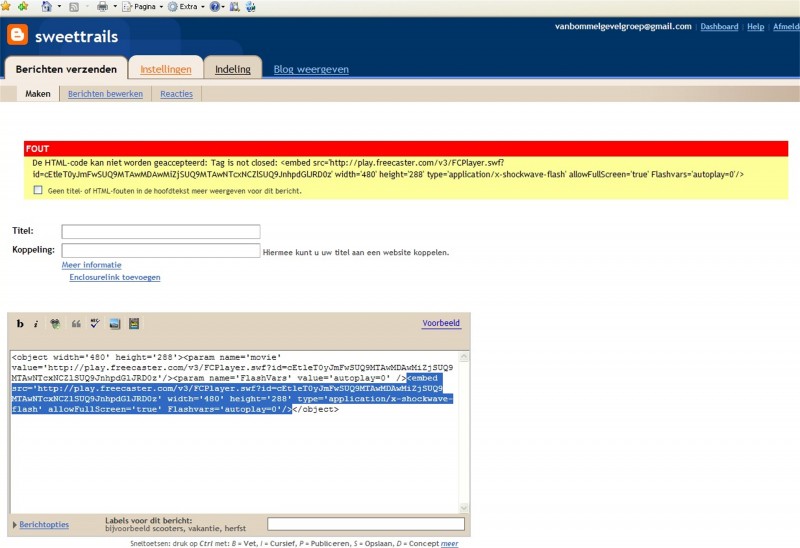Click the Print icon in the browser toolbar
Screen dimensions: 800x548
[x=103, y=7]
